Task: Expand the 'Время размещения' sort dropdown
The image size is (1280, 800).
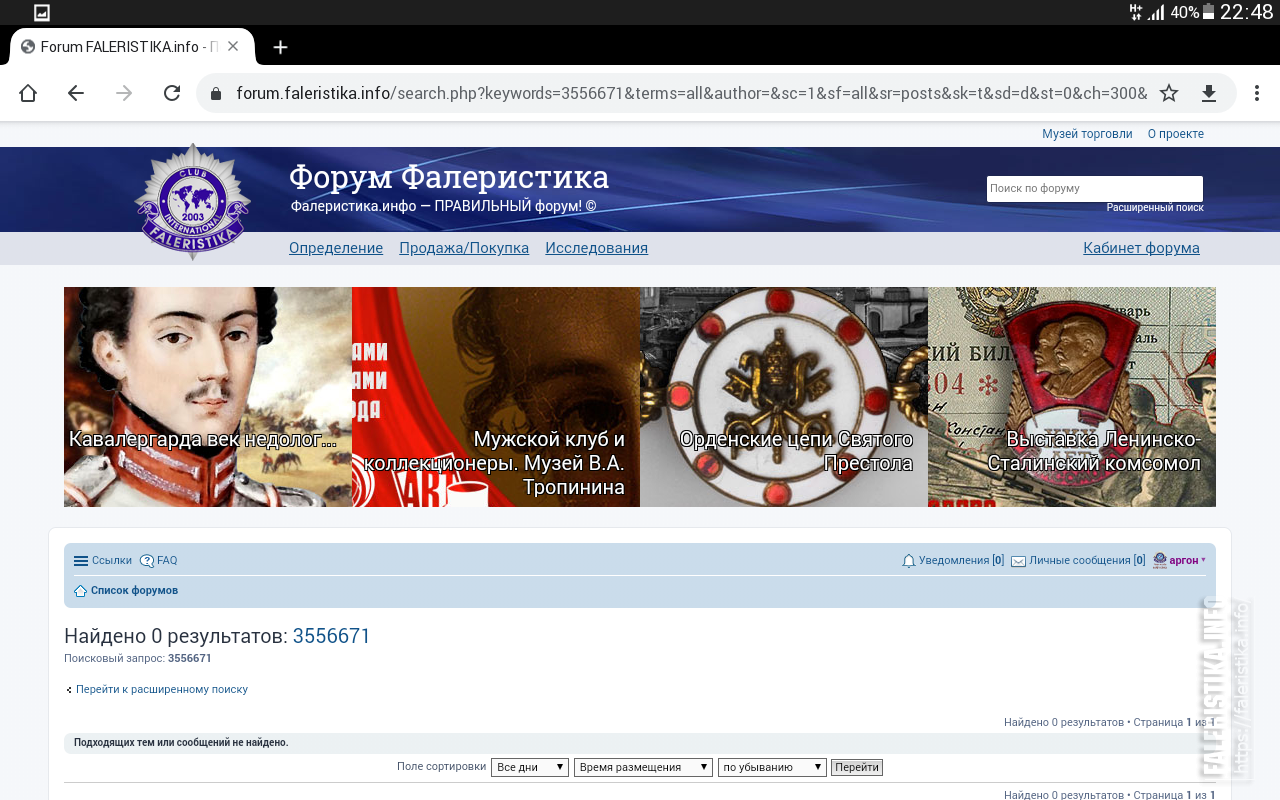Action: (643, 767)
